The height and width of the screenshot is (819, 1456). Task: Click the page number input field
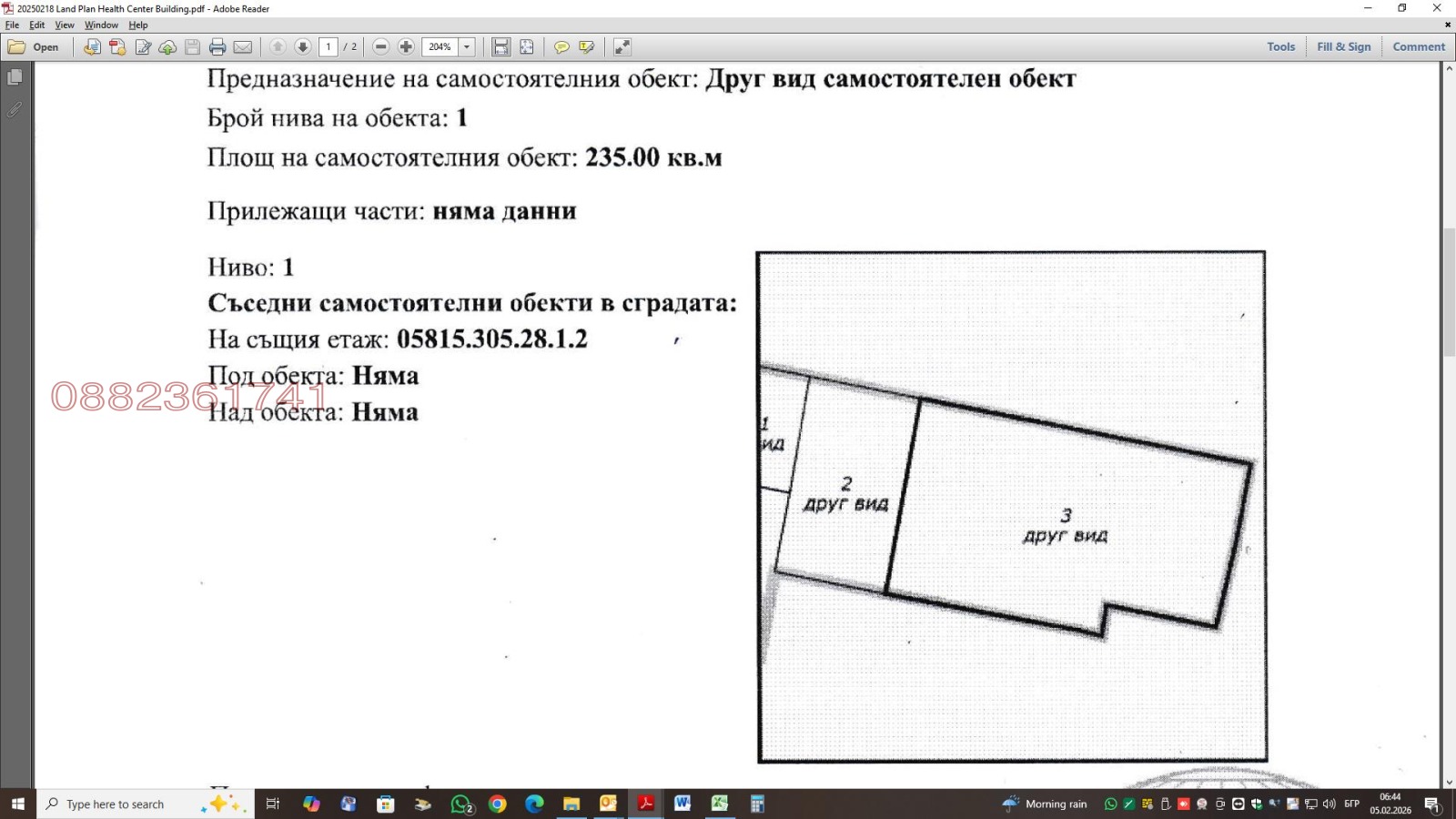tap(329, 47)
